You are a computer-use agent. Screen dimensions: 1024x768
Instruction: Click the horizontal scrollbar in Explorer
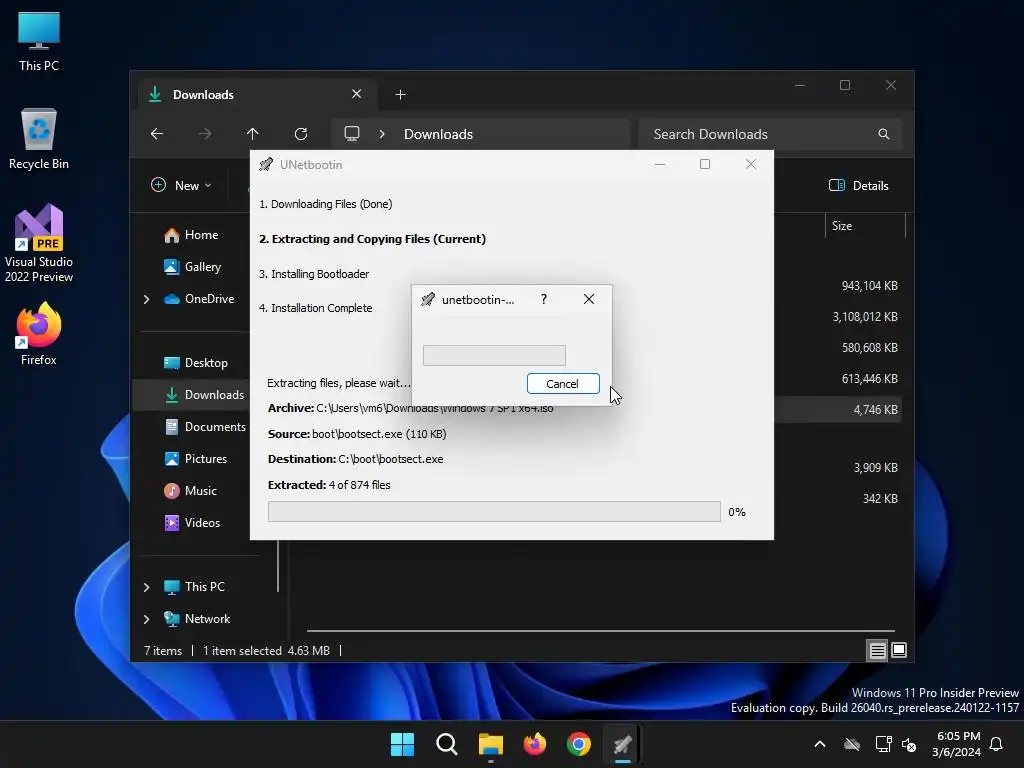(600, 631)
